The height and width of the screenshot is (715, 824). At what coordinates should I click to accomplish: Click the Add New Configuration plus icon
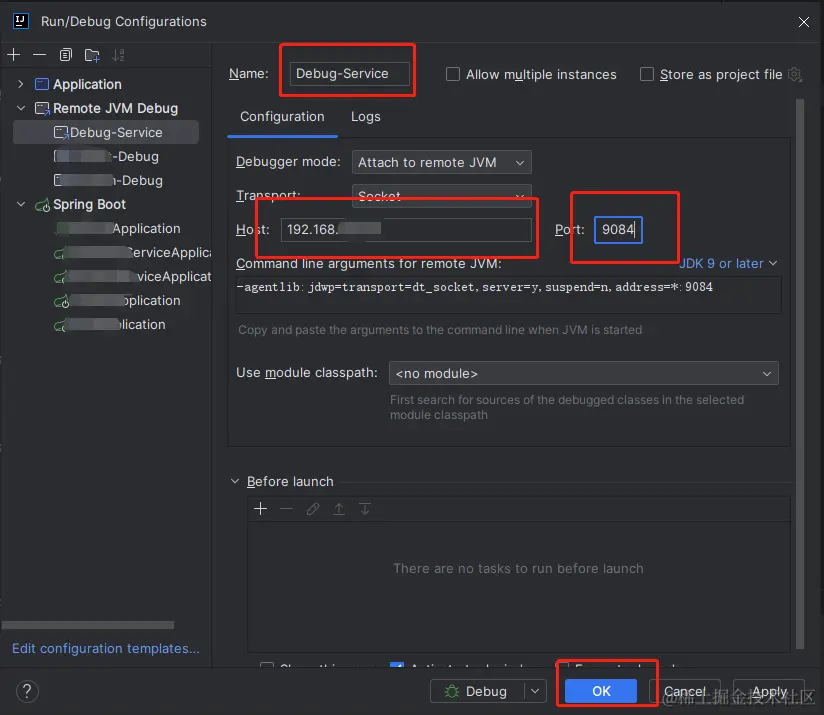(x=14, y=55)
